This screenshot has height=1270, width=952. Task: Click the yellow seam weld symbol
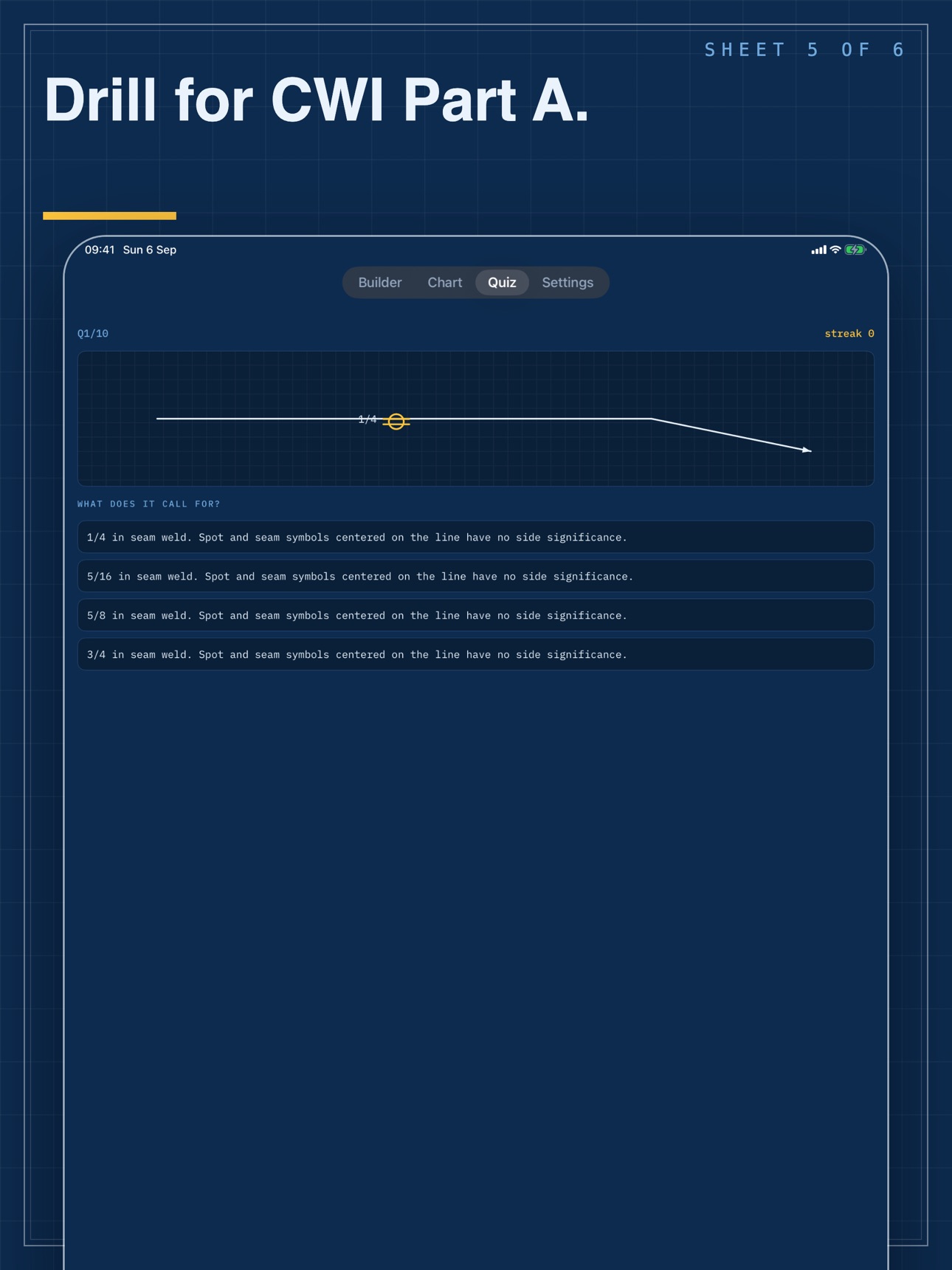point(396,422)
